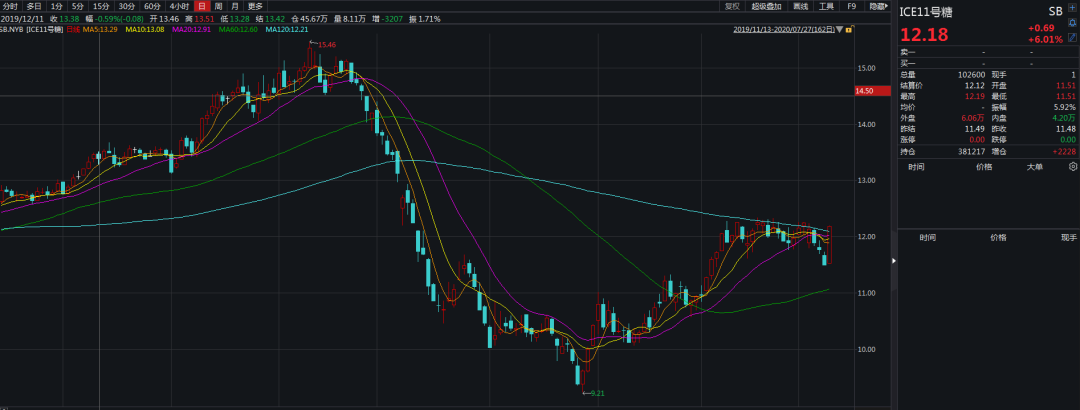Click the 卖一 ask row
1080x410 pixels.
tap(989, 52)
